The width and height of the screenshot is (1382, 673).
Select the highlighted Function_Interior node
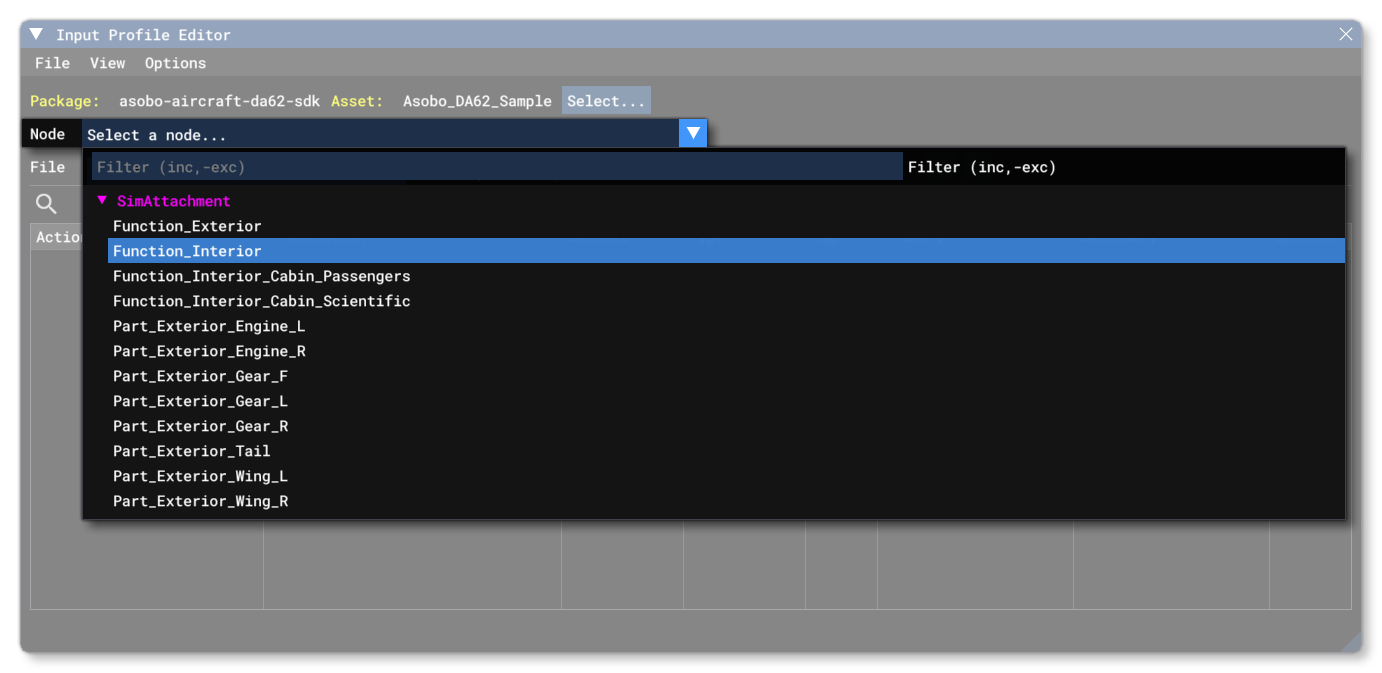187,250
